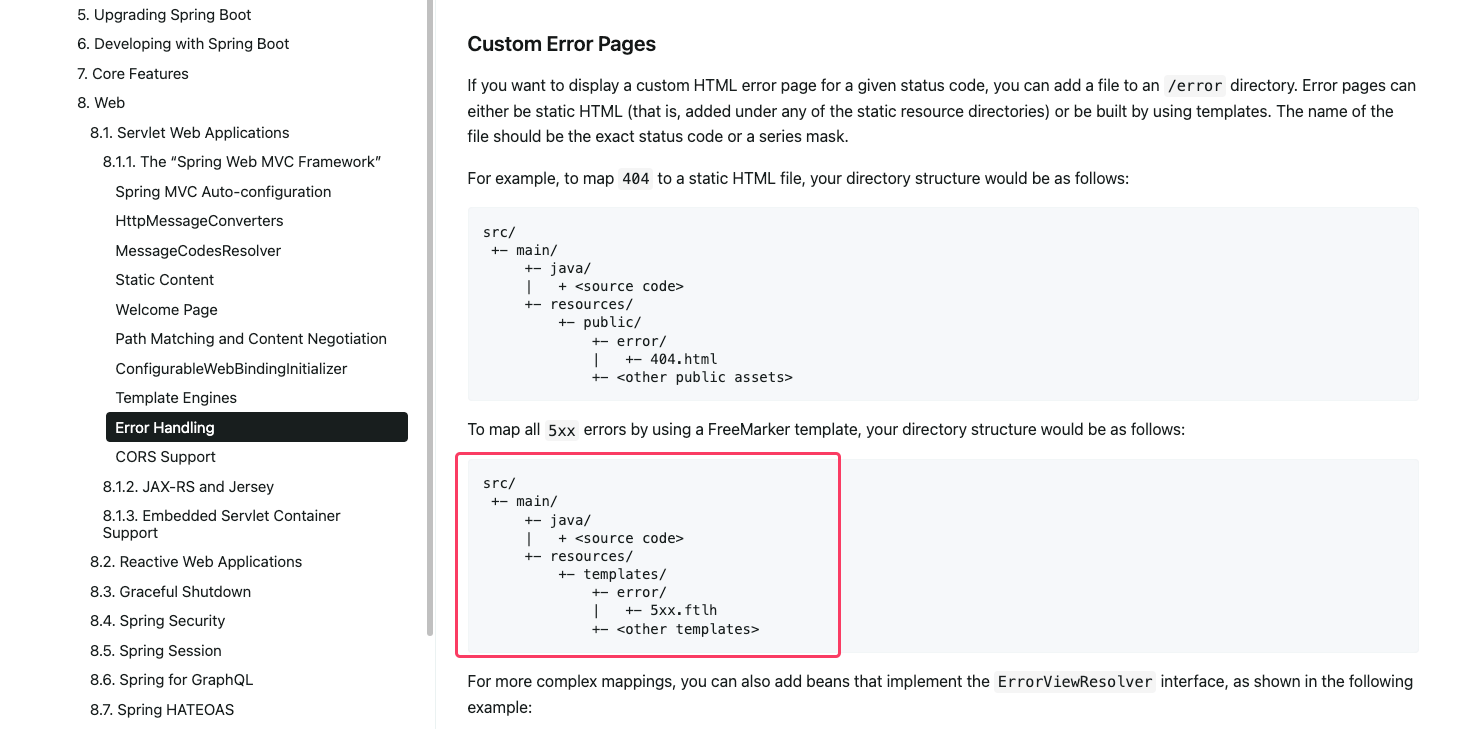Go to '8.5. Spring Session'
This screenshot has width=1467, height=729.
click(156, 651)
